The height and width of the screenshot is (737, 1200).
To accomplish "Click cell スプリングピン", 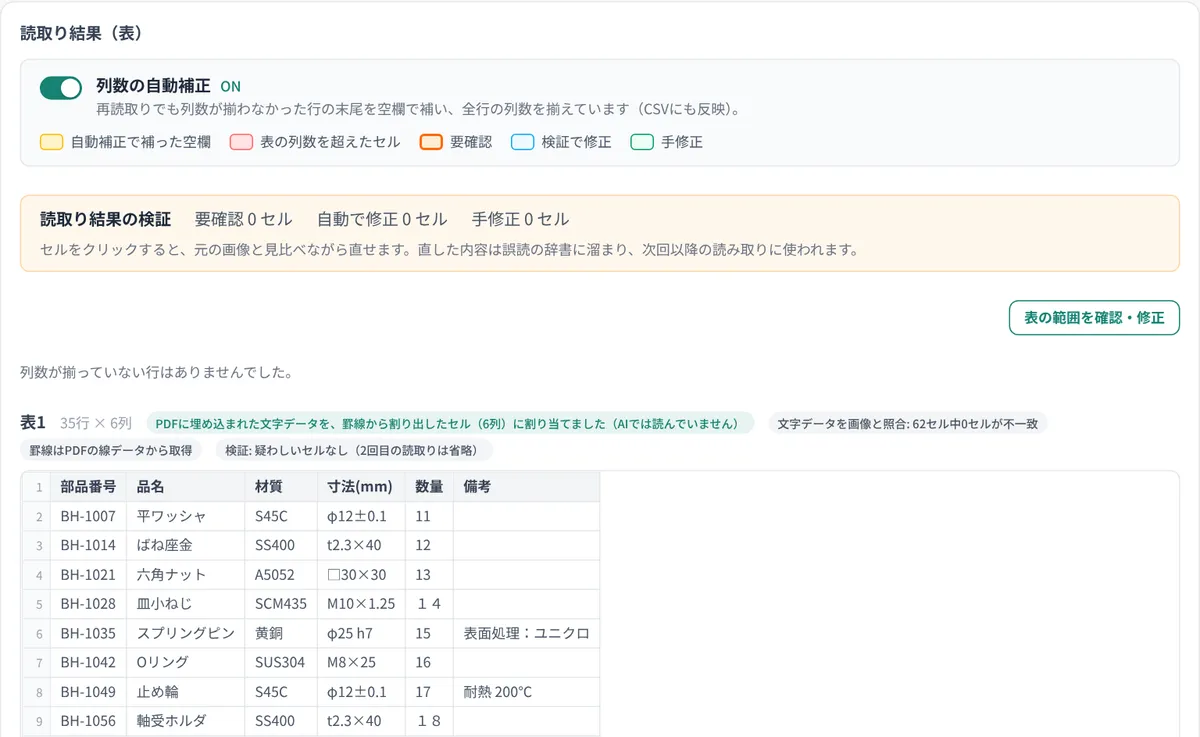I will 185,633.
